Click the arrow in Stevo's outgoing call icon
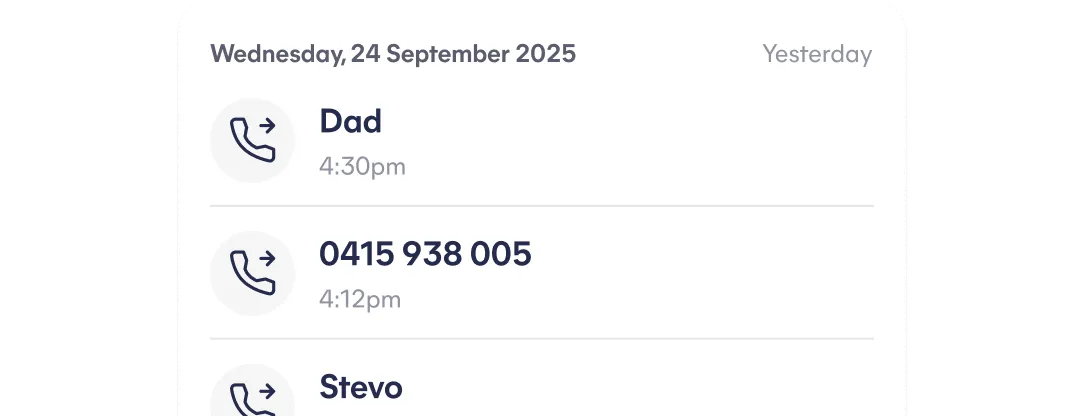This screenshot has height=416, width=1084. (x=267, y=392)
